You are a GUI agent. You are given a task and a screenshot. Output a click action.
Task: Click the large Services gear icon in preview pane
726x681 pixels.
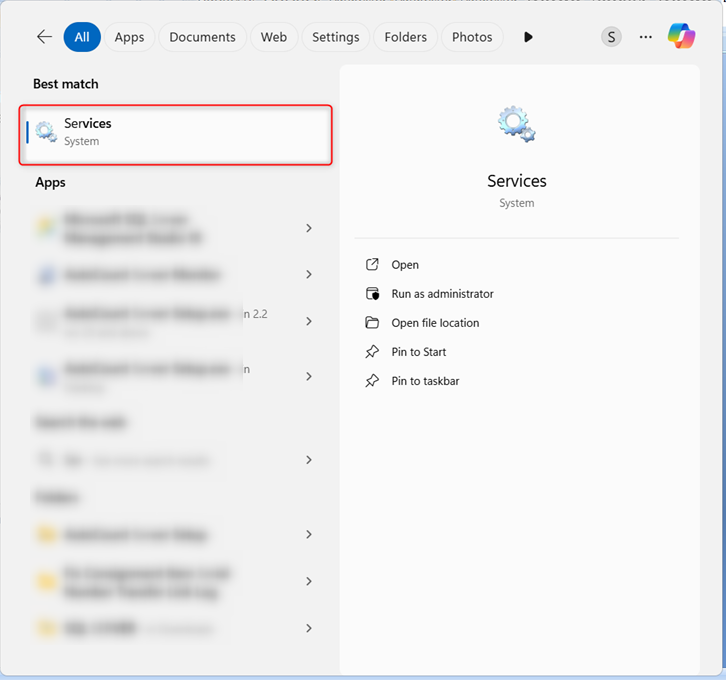[516, 124]
